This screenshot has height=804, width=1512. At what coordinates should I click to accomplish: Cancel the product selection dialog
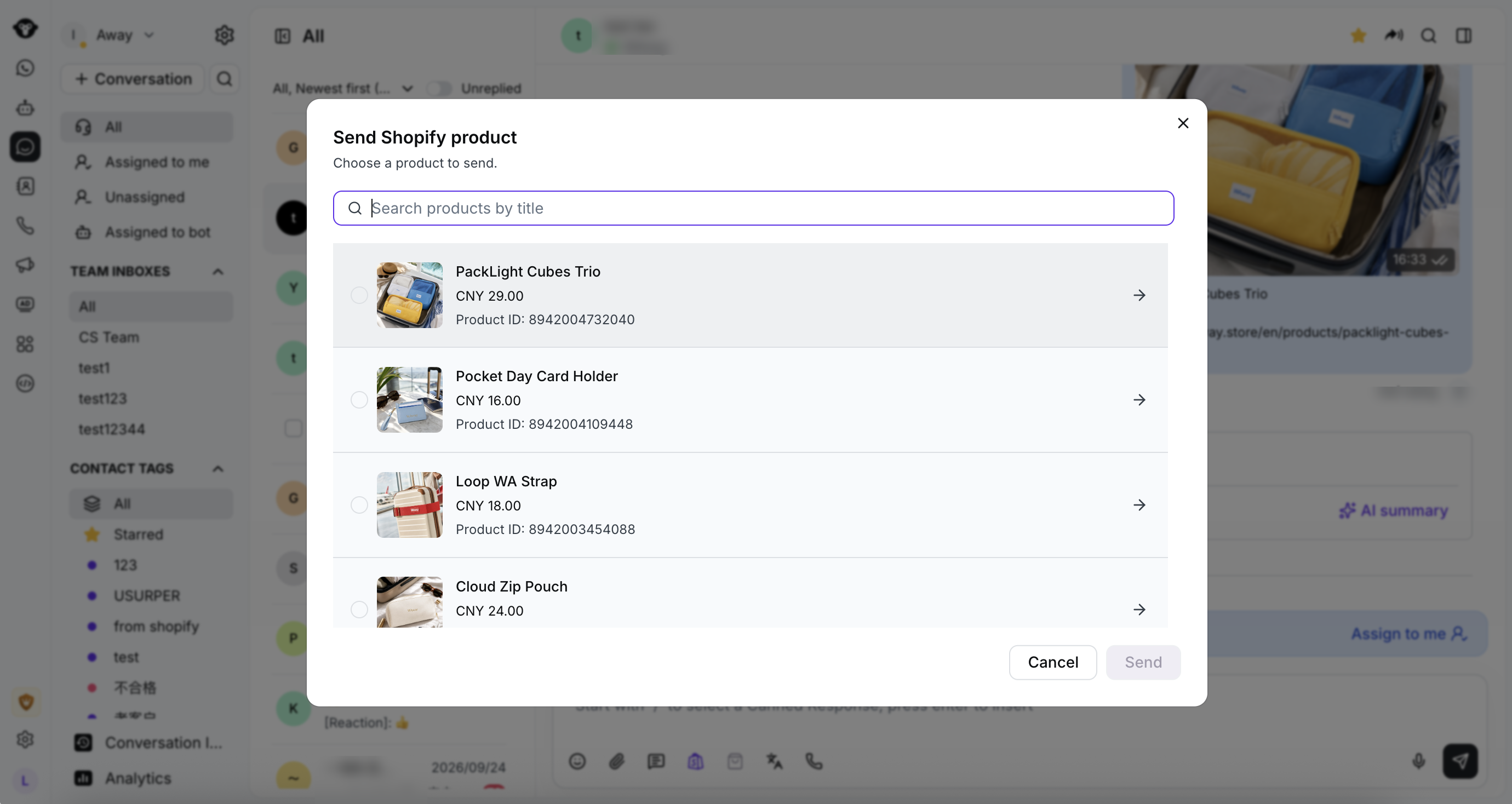(x=1053, y=663)
